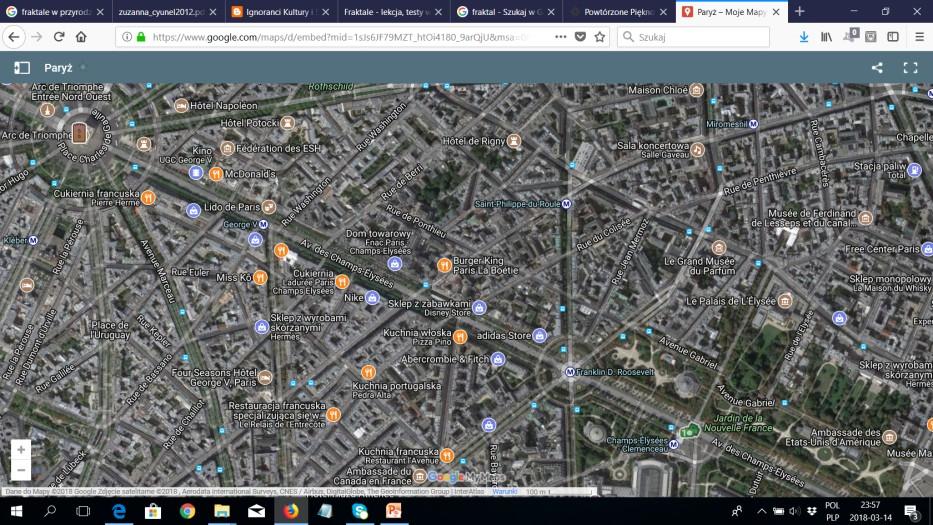Show site information for google.com
Viewport: 933px width, 525px height.
(127, 37)
